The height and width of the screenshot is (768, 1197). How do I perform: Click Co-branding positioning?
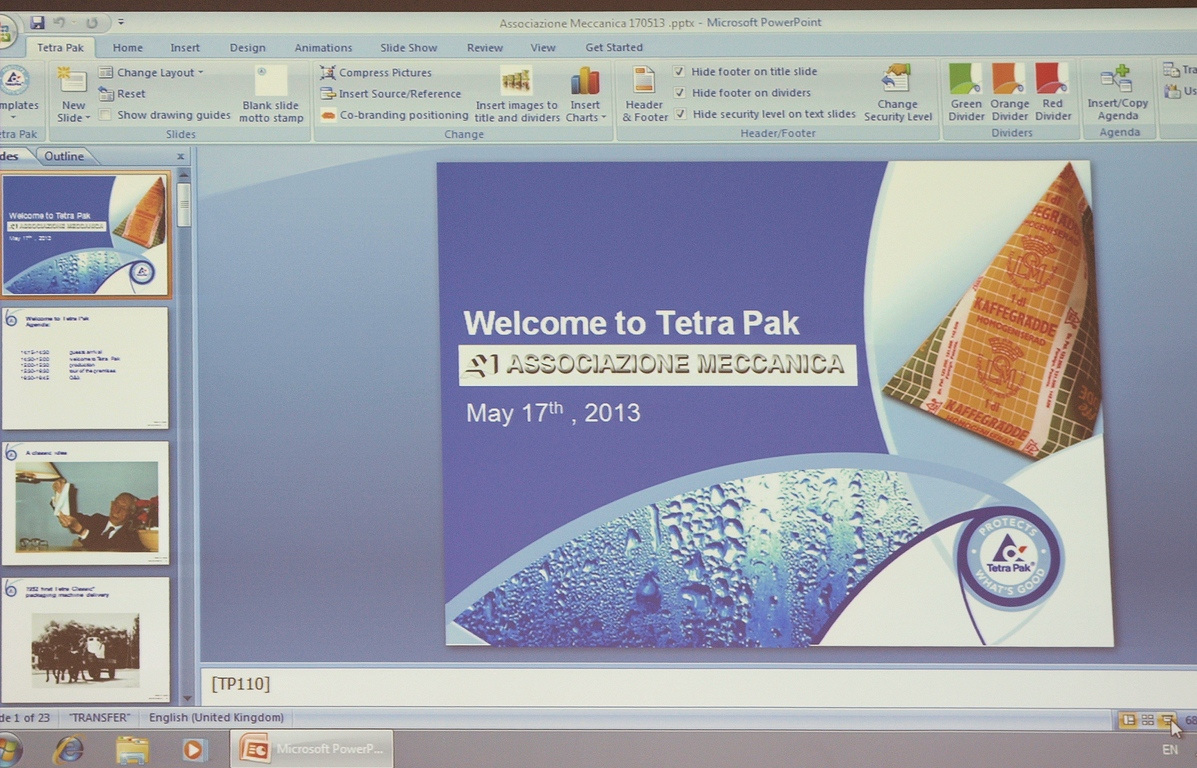point(394,115)
